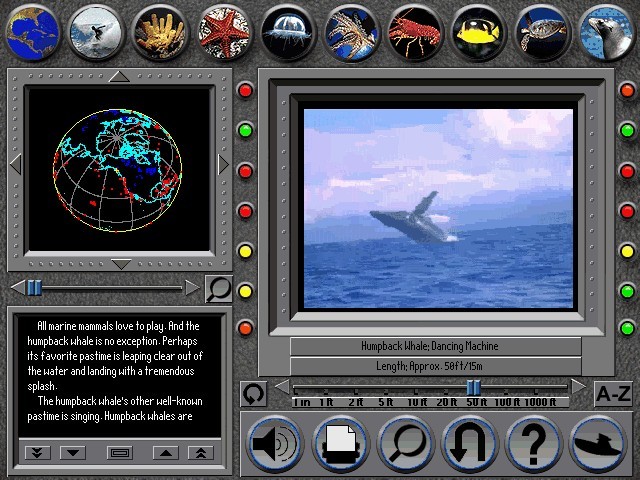Select the surfer wave category icon
640x480 pixels.
point(96,33)
